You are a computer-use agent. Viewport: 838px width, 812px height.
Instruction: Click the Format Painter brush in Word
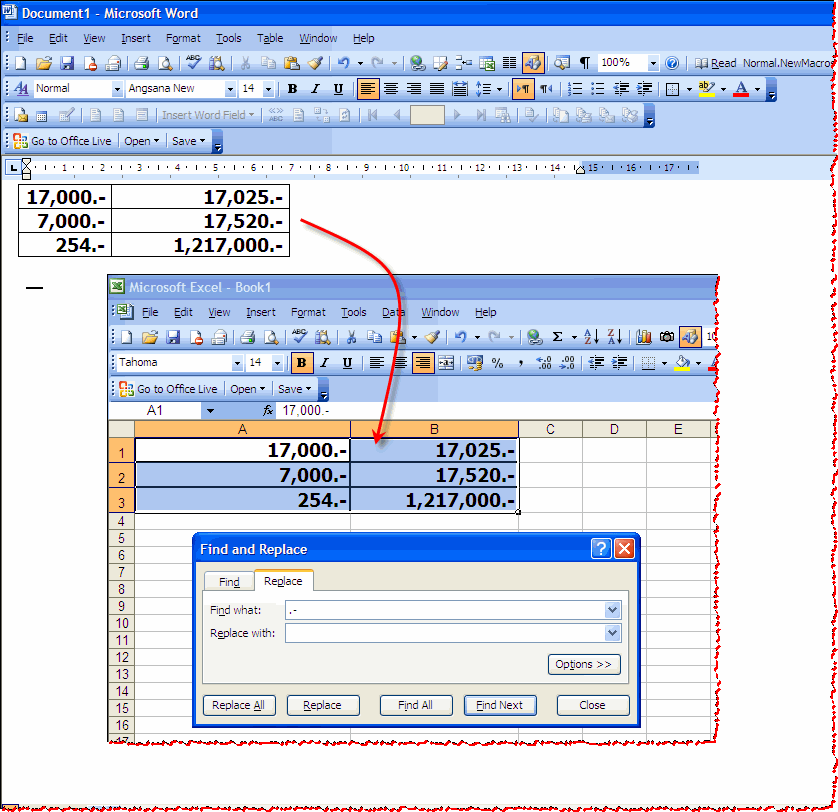point(316,63)
